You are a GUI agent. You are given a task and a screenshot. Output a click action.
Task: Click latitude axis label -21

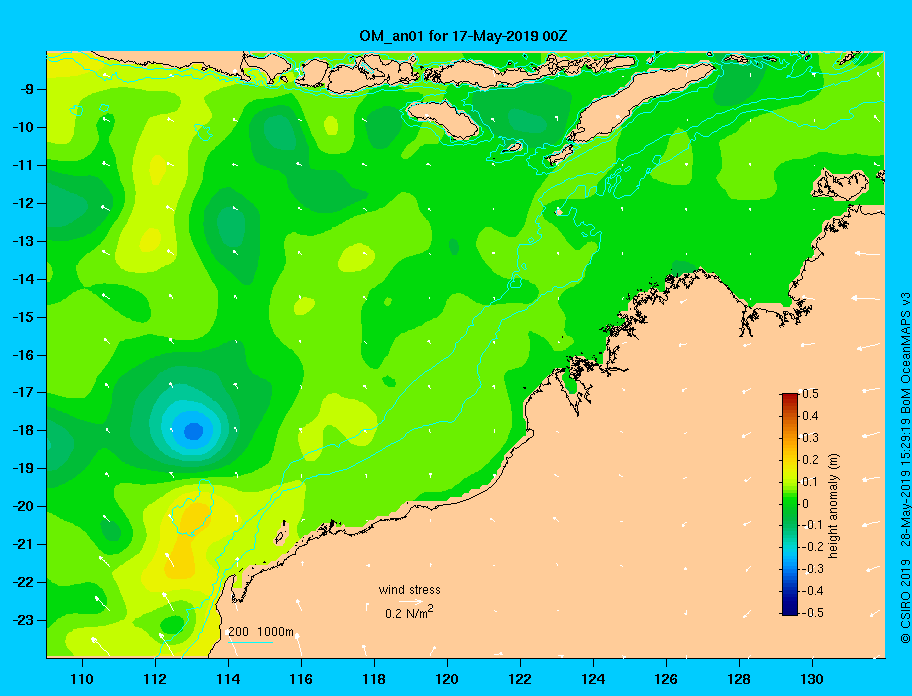point(22,544)
